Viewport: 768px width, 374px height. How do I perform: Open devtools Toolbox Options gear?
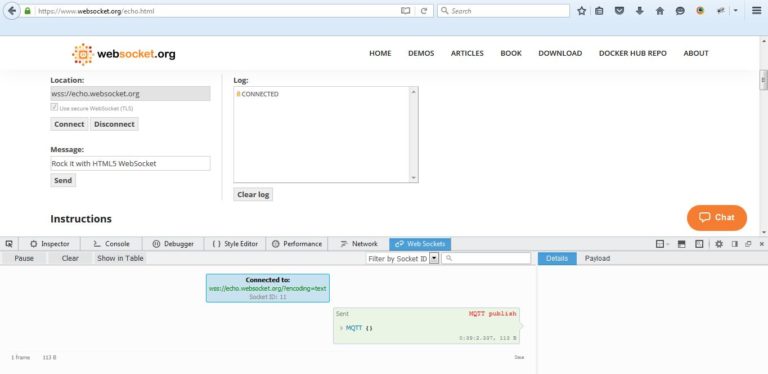pos(719,244)
